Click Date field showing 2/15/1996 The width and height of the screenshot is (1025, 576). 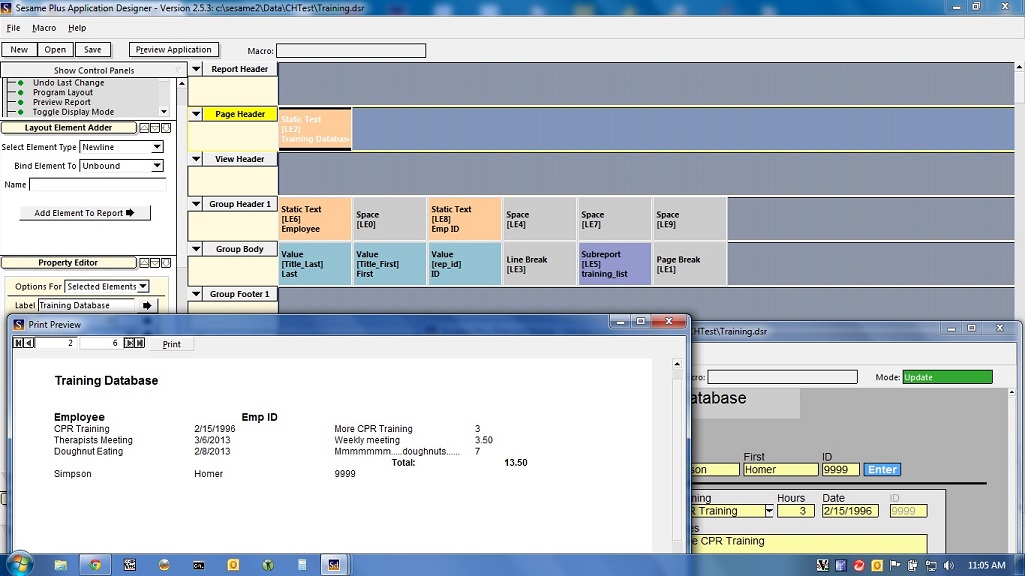(850, 511)
